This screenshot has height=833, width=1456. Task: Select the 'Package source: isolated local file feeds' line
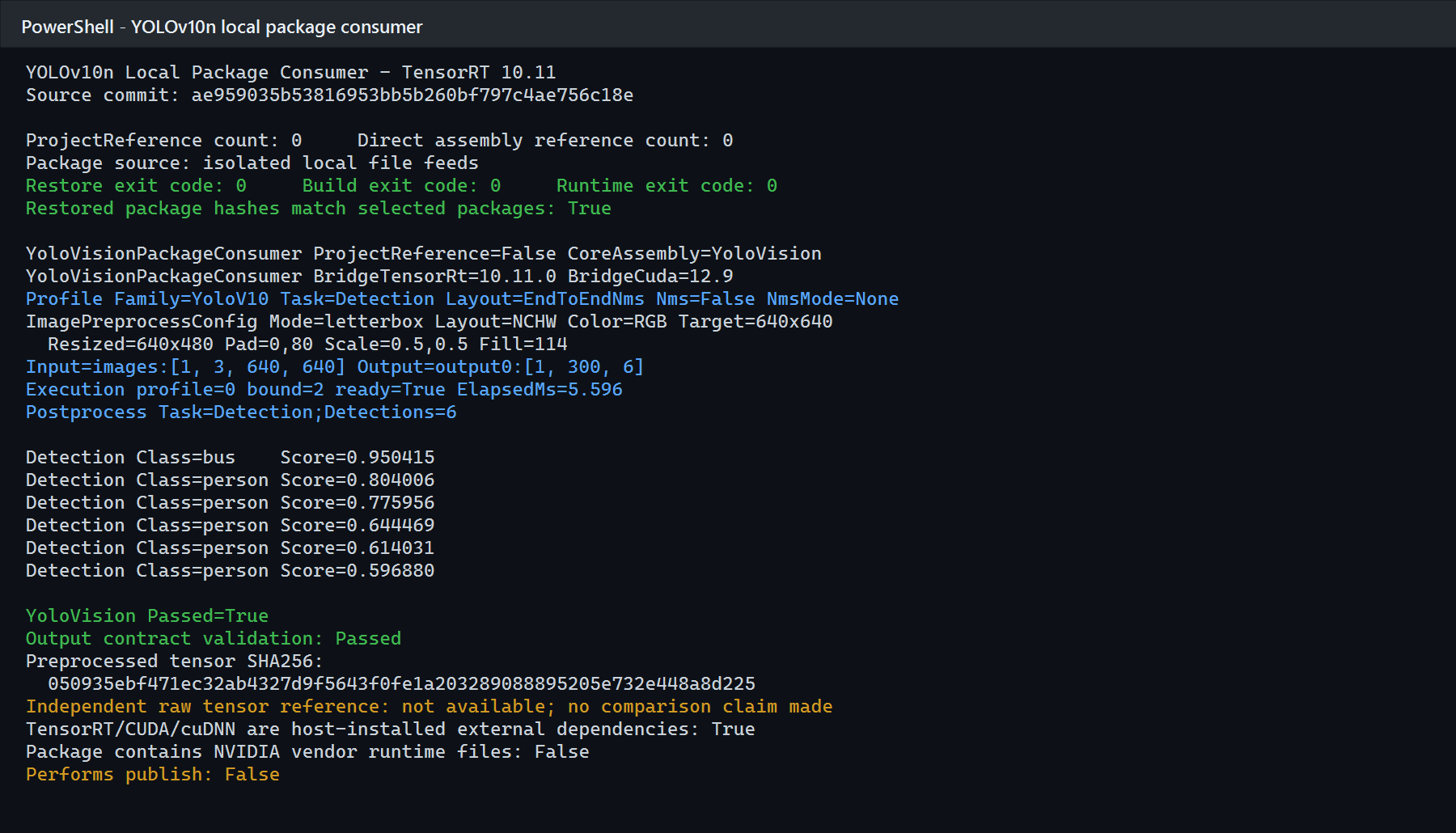coord(252,163)
